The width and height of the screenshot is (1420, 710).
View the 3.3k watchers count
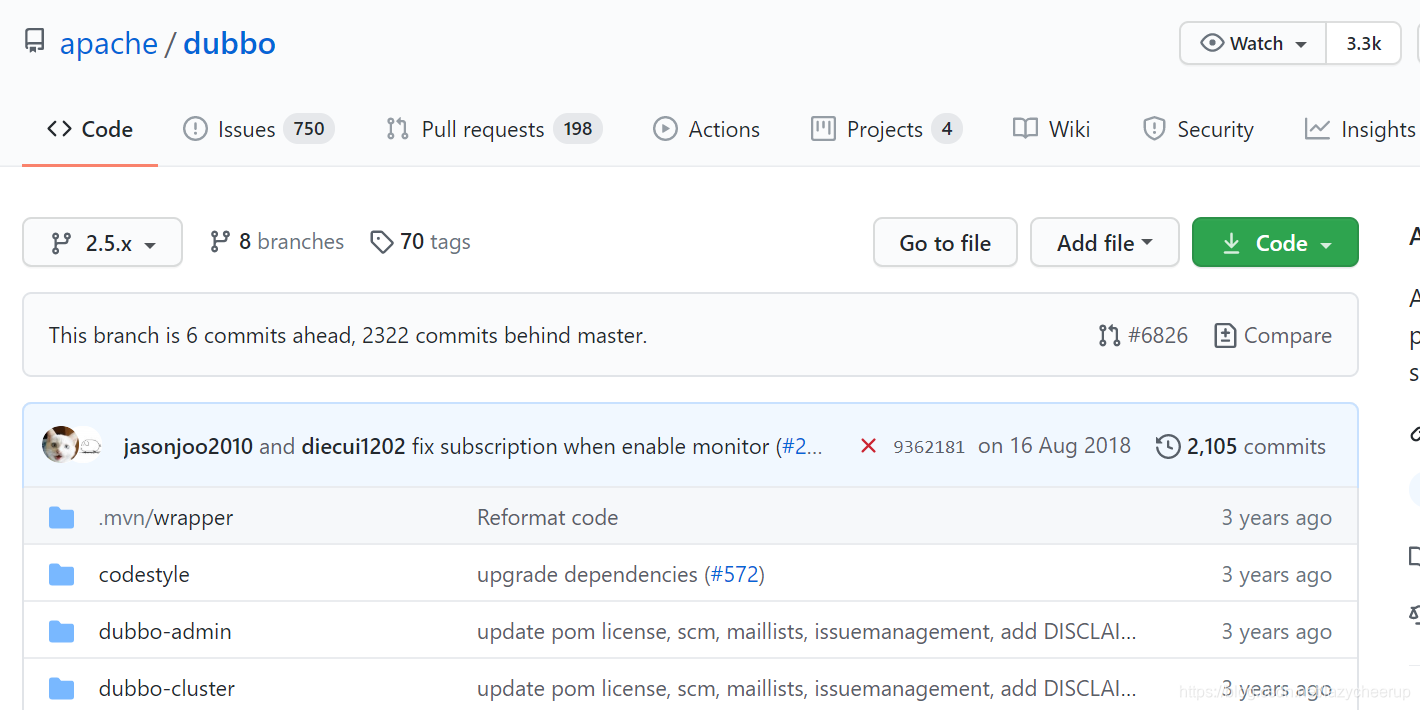[1363, 44]
